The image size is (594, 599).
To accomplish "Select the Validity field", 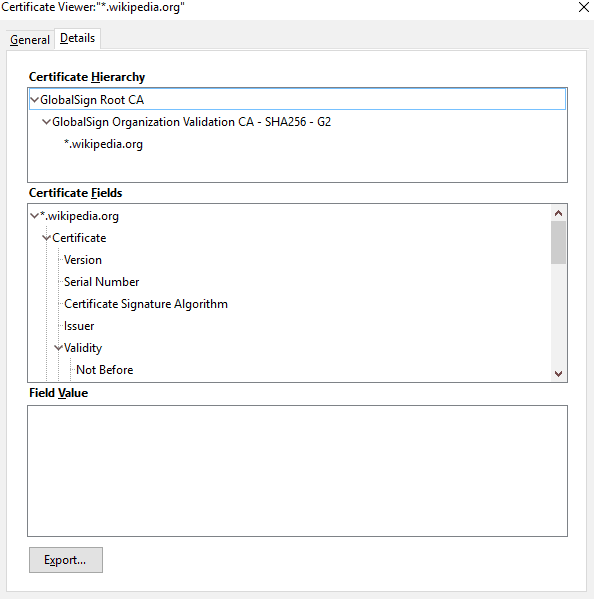I will click(x=83, y=348).
